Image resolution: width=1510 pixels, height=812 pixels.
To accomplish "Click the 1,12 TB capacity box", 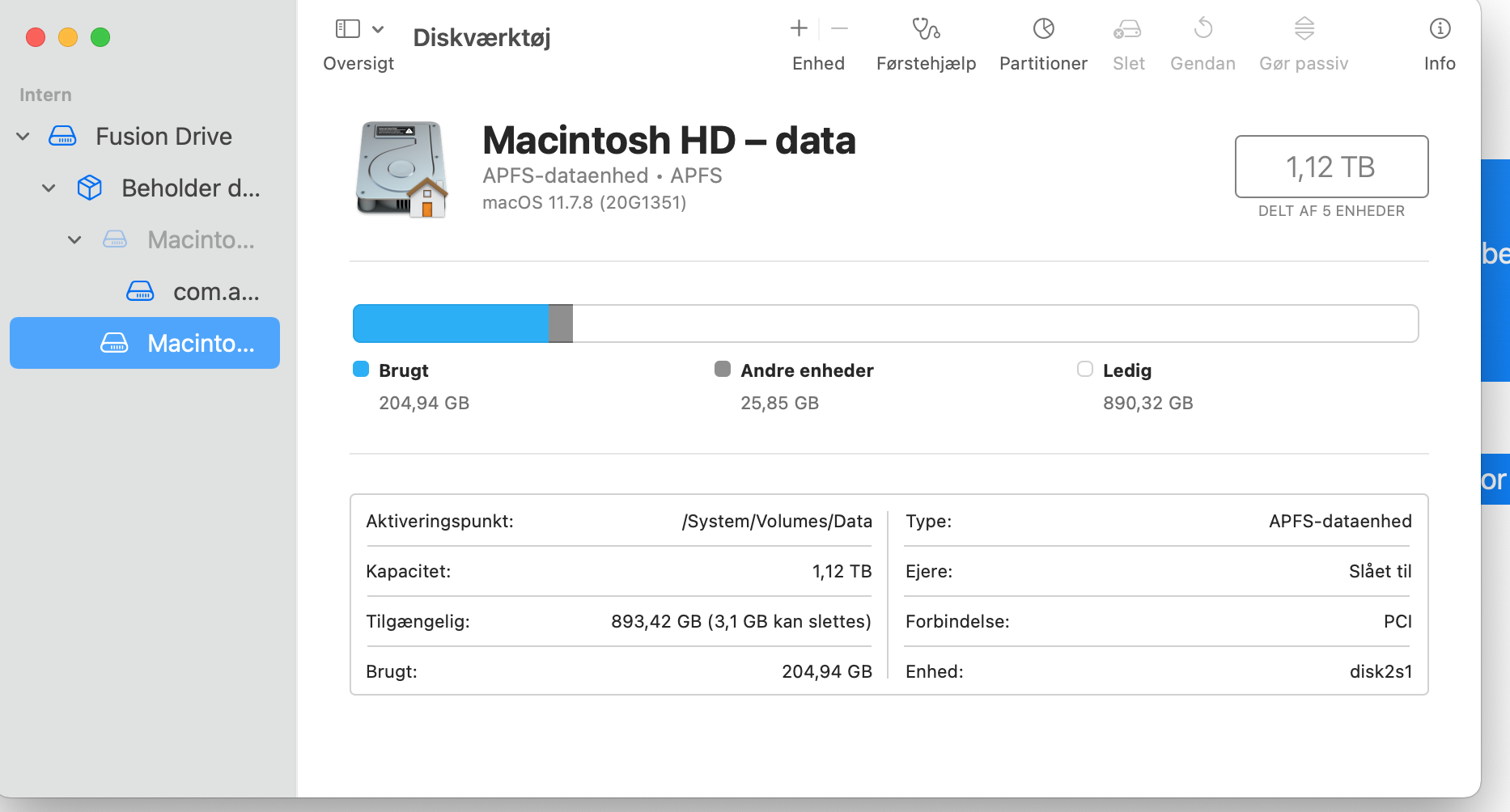I will coord(1331,167).
